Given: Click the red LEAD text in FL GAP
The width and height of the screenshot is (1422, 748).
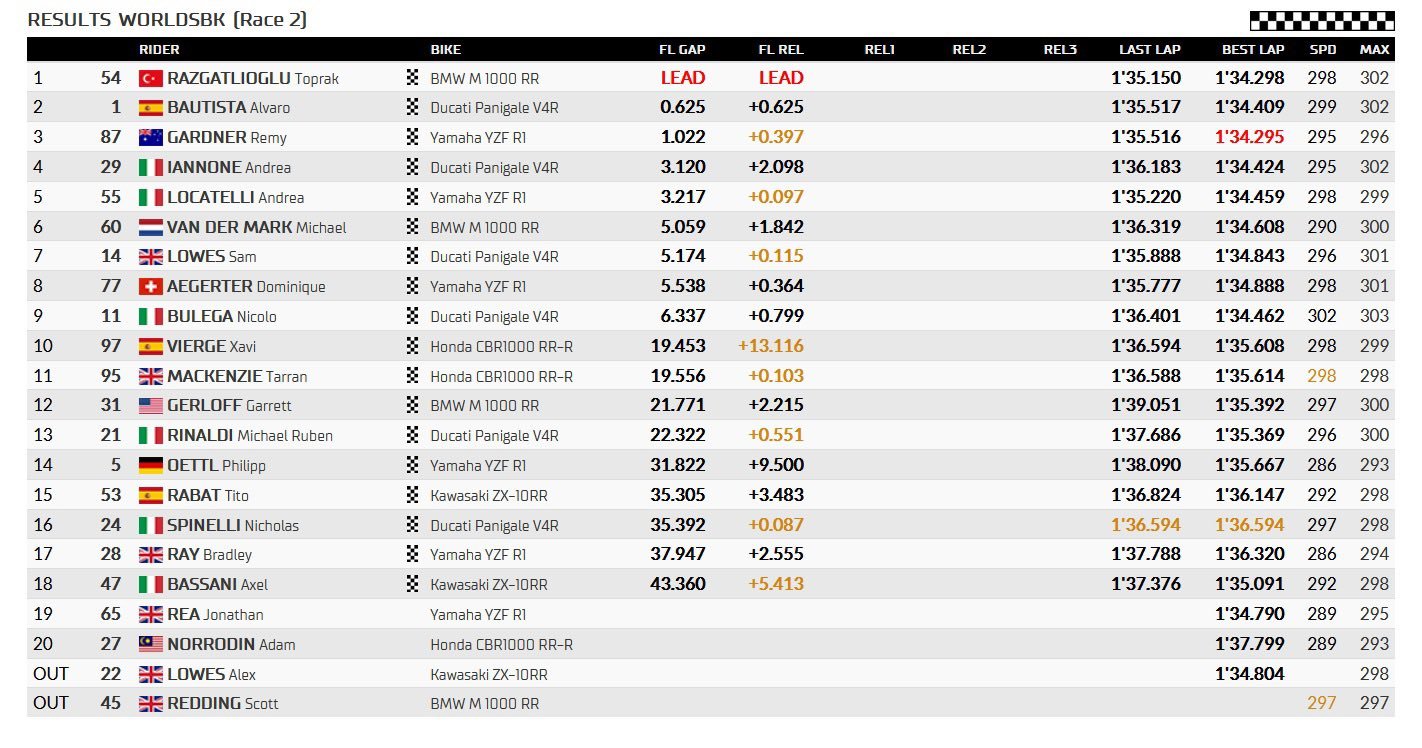Looking at the screenshot, I should [x=683, y=78].
